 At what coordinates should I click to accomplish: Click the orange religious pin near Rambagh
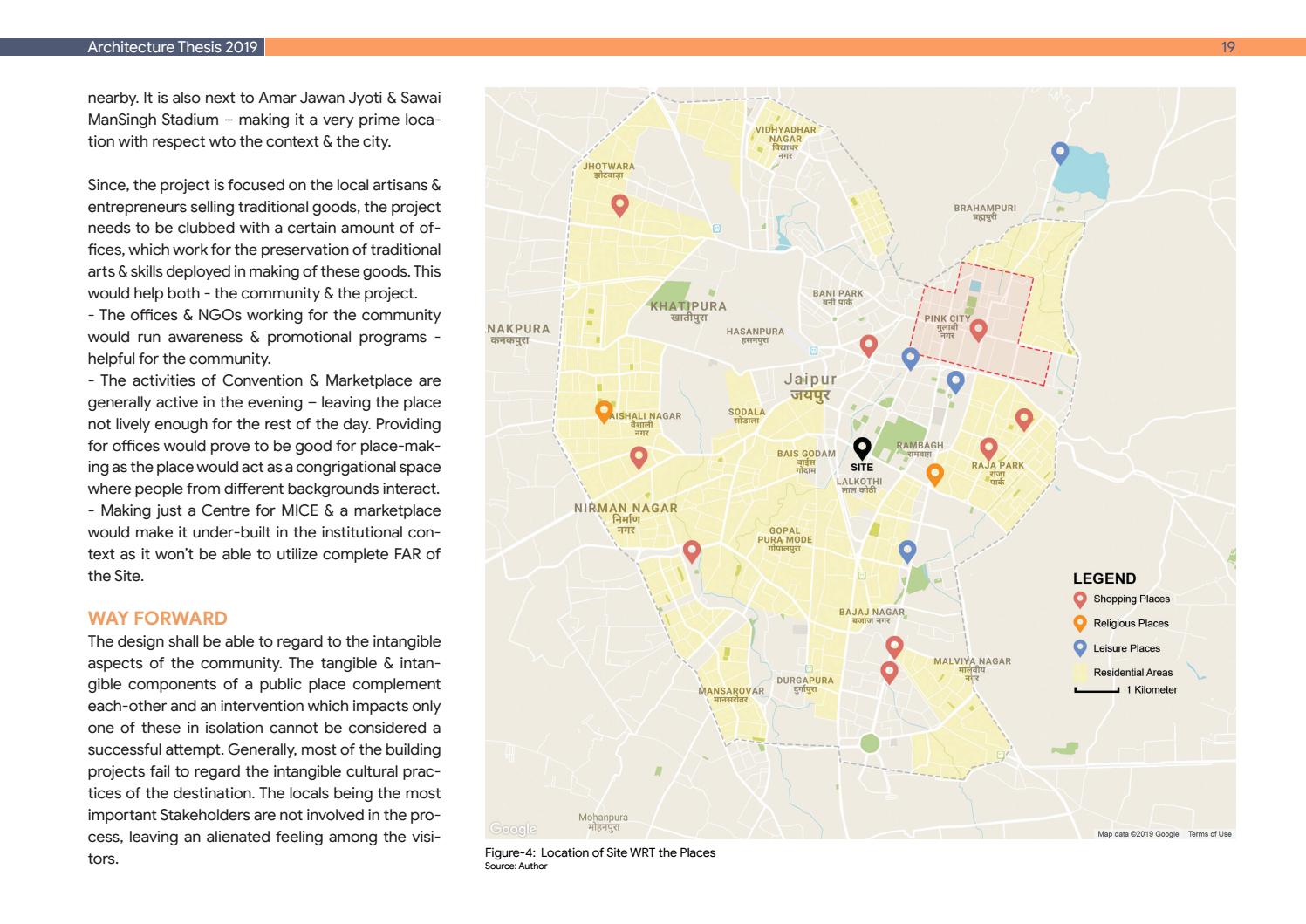[934, 475]
